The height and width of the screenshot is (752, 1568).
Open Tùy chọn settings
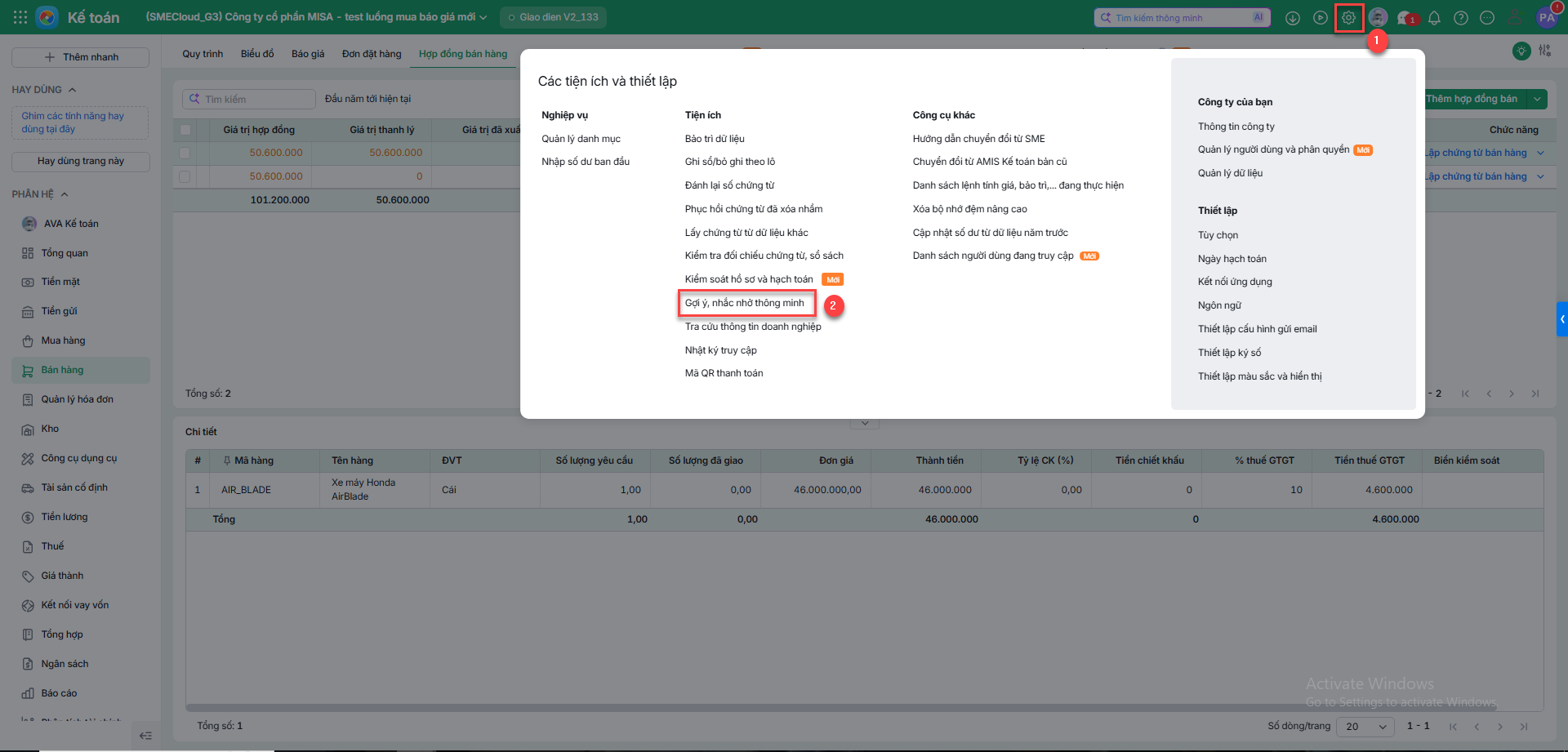click(1218, 235)
